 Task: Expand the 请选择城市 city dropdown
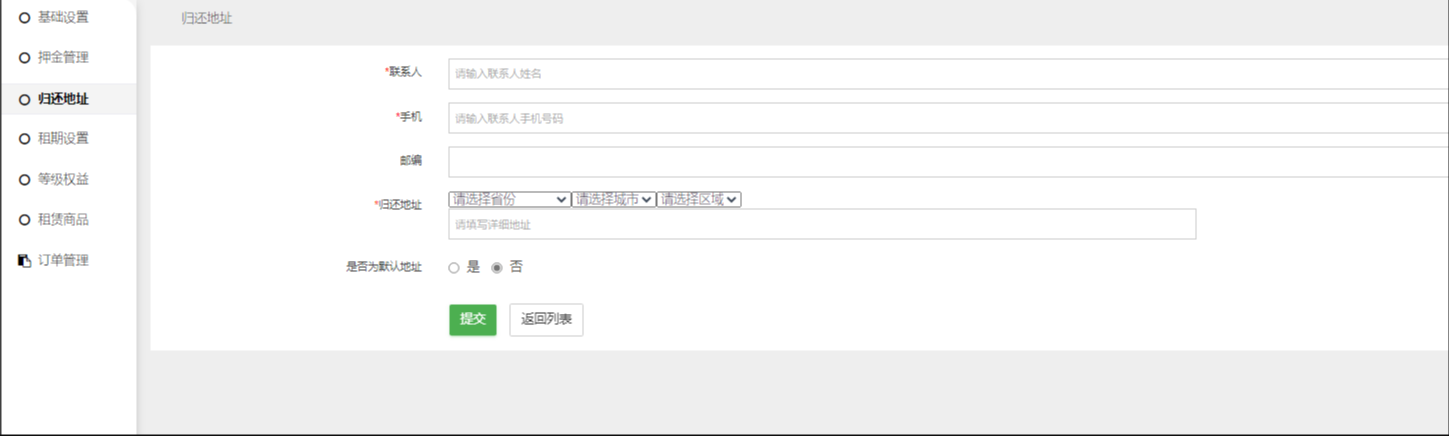614,200
